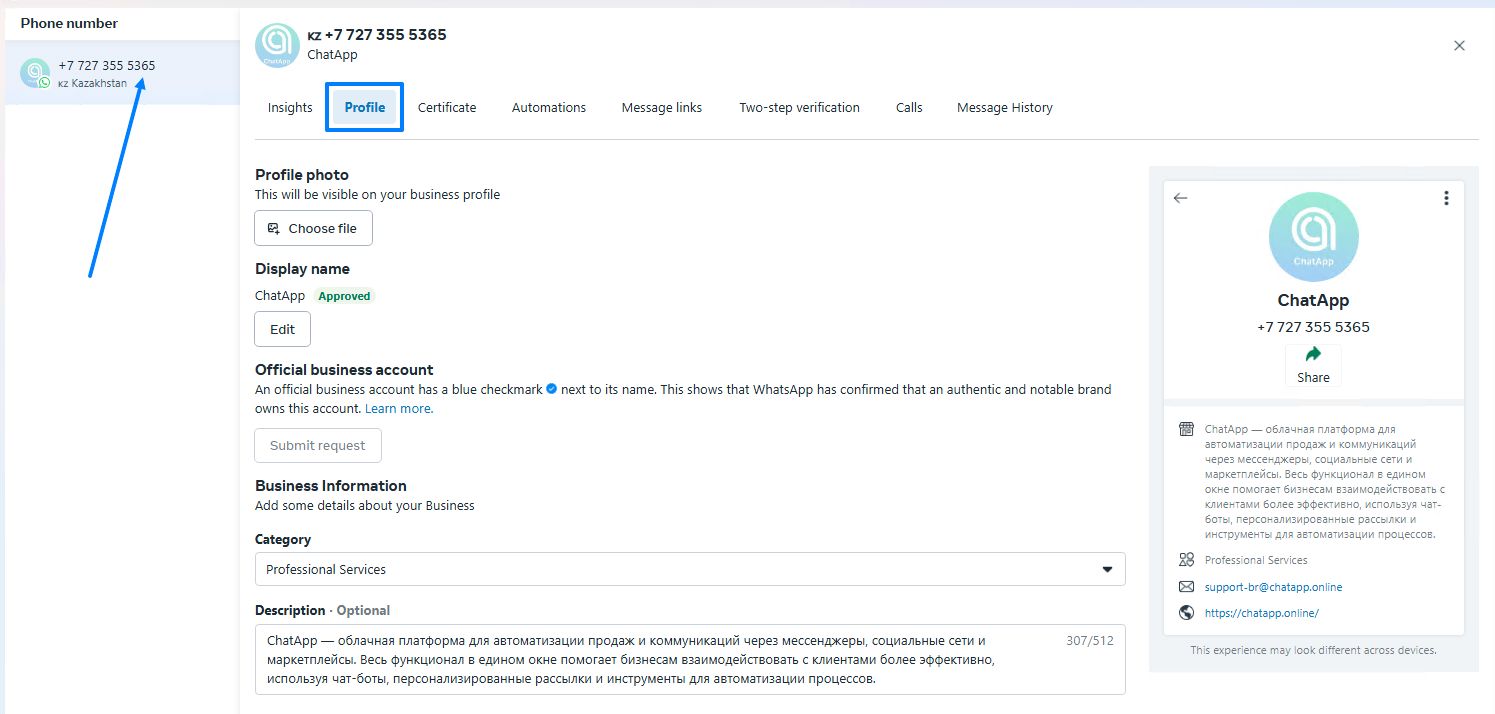Select the Two-step verification tab
Image resolution: width=1495 pixels, height=714 pixels.
tap(799, 107)
